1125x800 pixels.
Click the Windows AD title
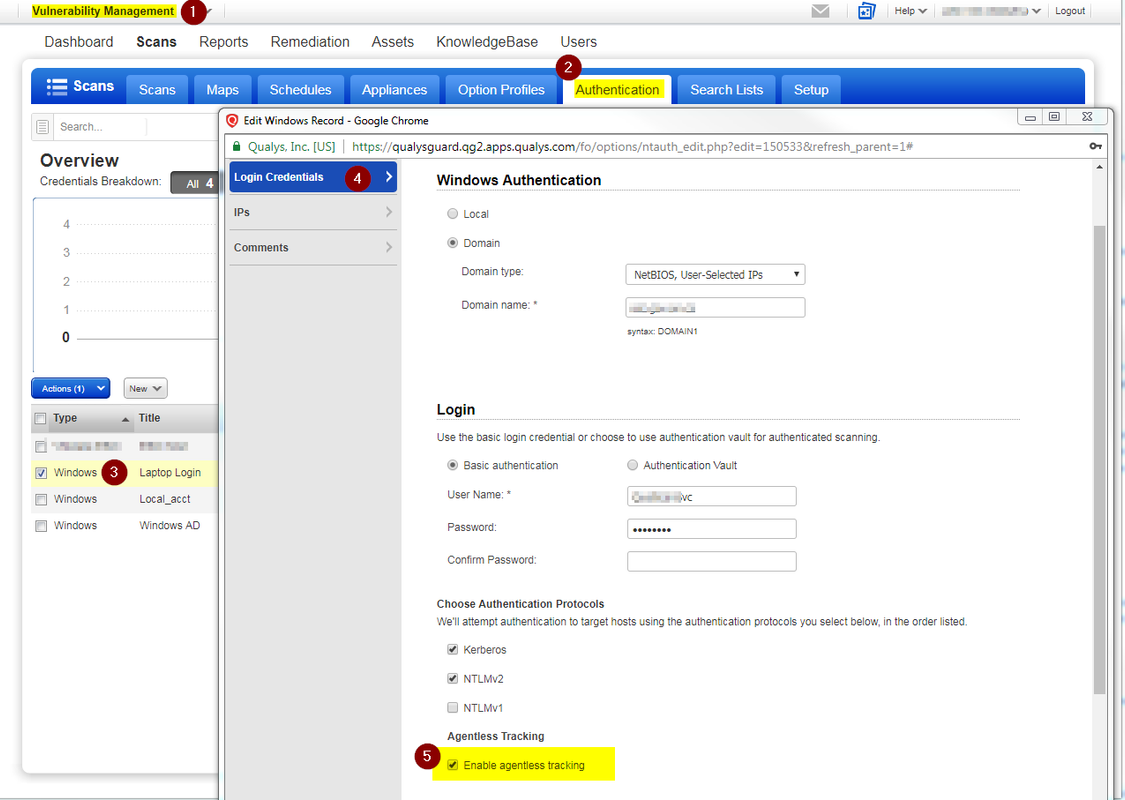pyautogui.click(x=169, y=526)
